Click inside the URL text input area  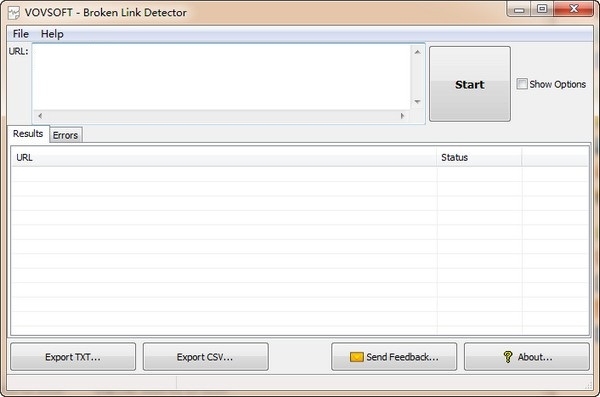(222, 77)
